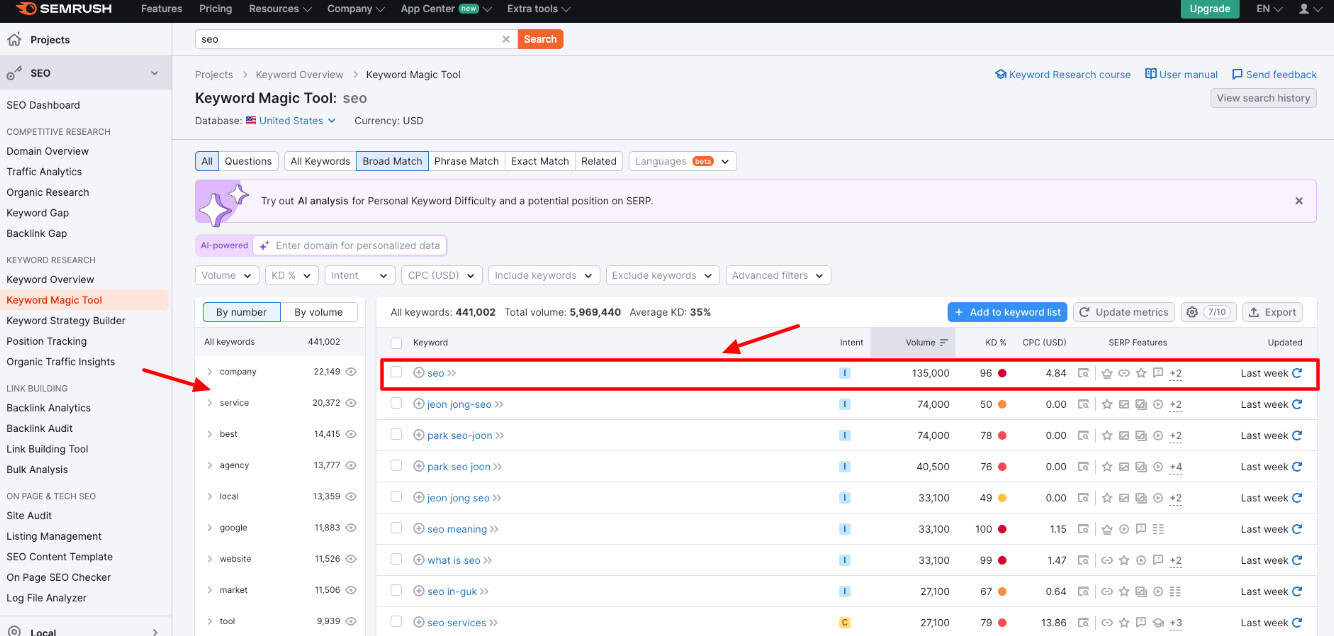Image resolution: width=1334 pixels, height=636 pixels.
Task: Click the Add to keyword list button
Action: [x=1007, y=312]
